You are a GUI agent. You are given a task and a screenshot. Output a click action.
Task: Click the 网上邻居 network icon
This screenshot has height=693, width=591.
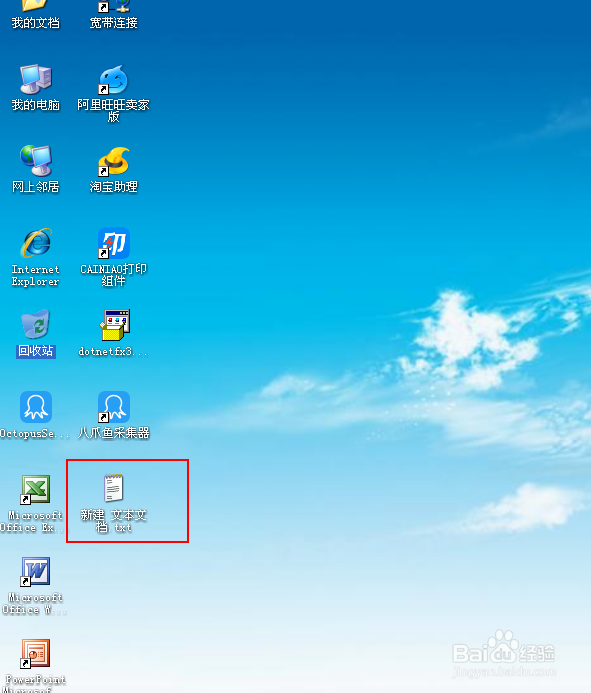pyautogui.click(x=36, y=160)
